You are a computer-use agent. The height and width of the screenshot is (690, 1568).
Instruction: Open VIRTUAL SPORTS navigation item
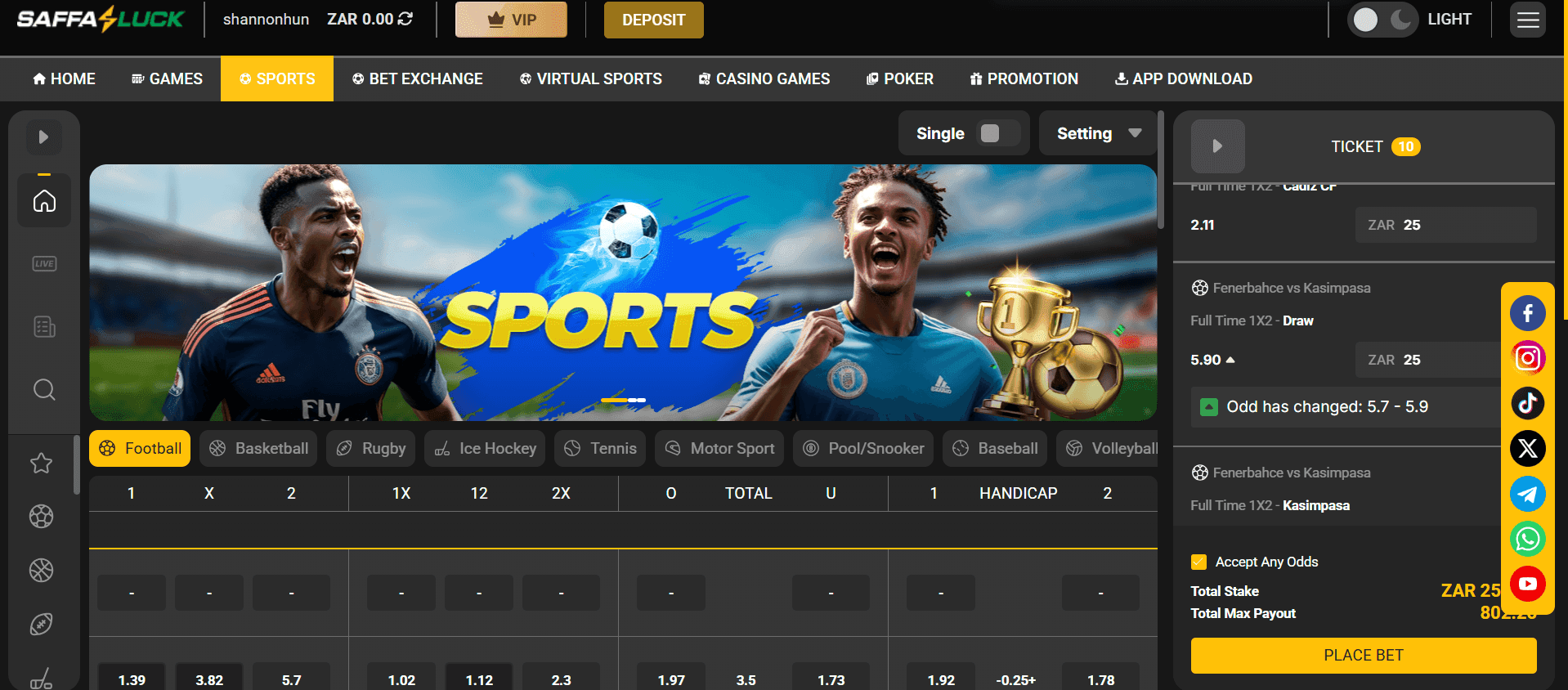(591, 78)
